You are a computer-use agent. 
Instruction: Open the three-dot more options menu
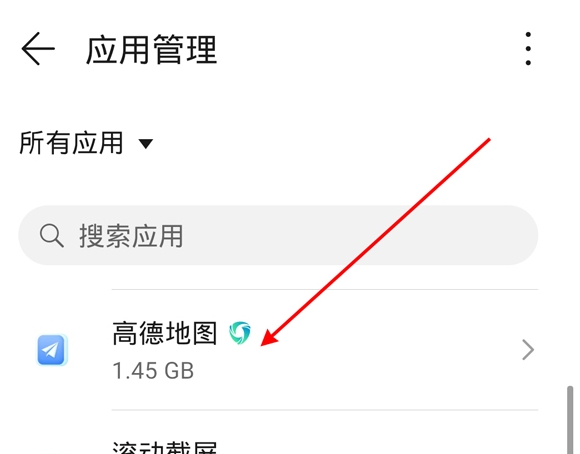click(528, 48)
